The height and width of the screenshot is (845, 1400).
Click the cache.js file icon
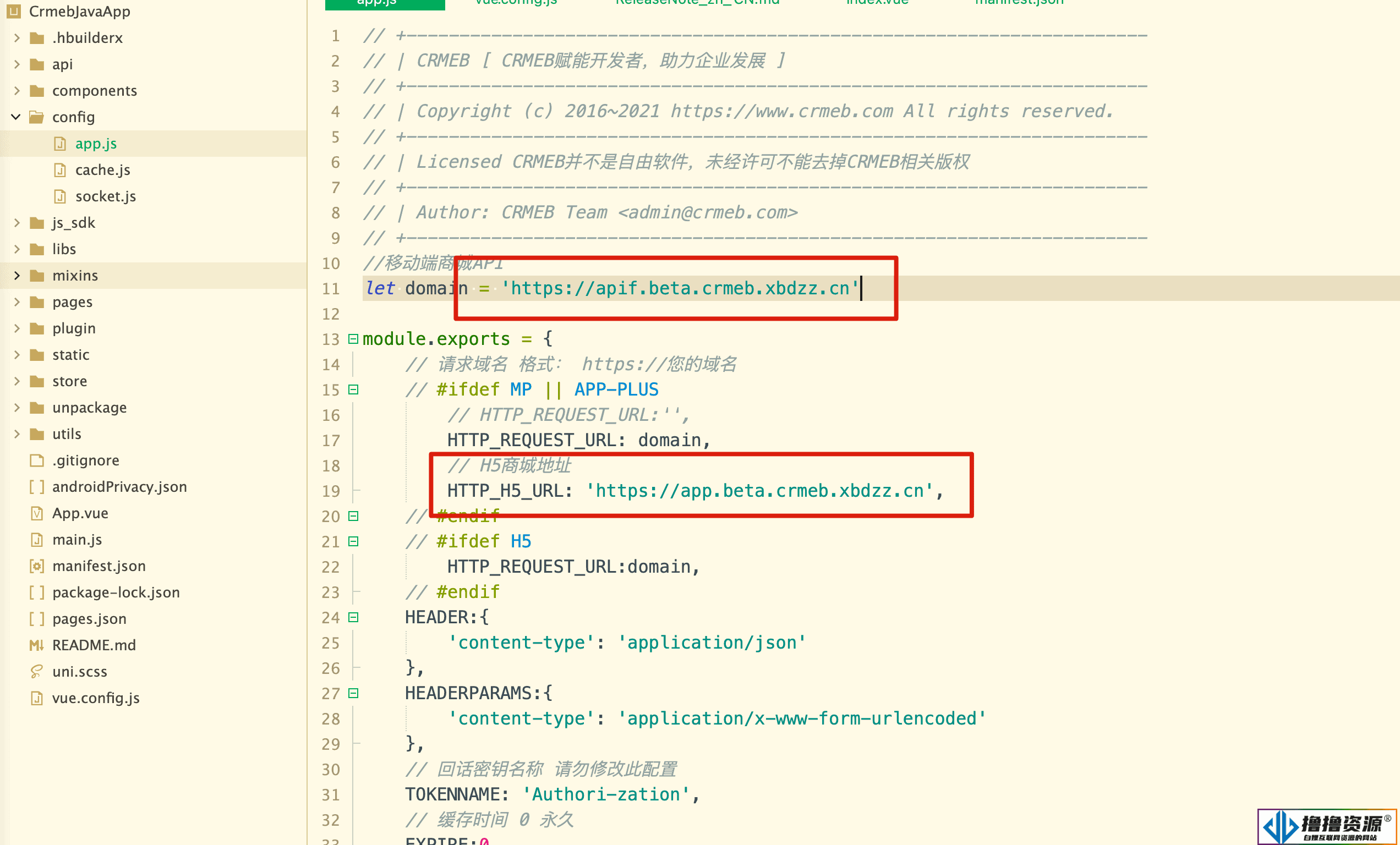click(x=59, y=170)
